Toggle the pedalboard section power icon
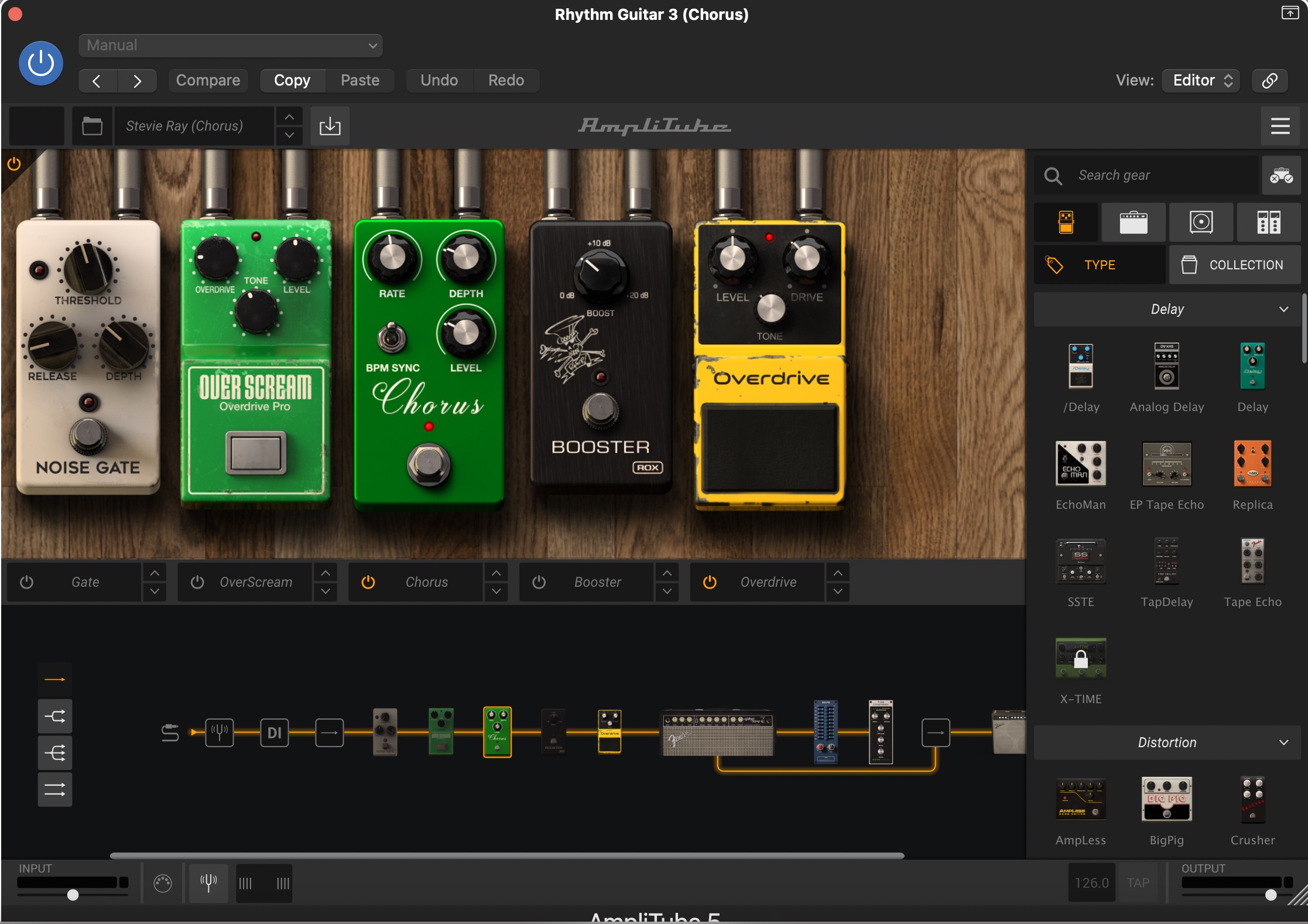 pos(14,164)
